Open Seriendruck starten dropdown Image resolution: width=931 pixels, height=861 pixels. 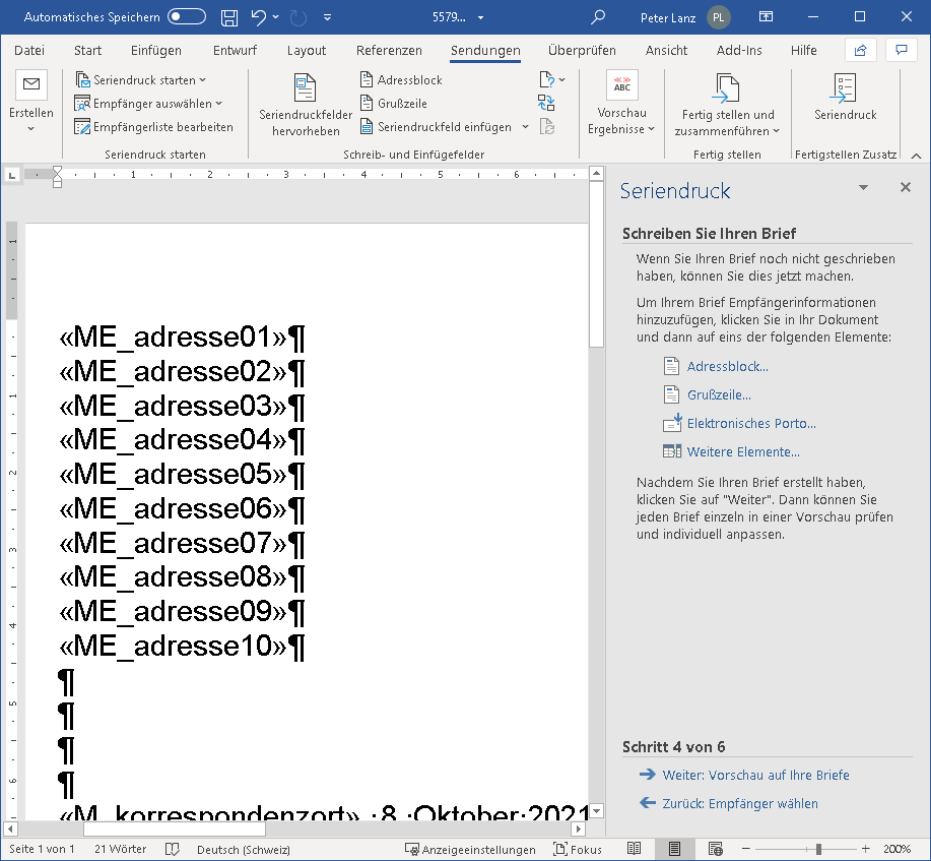pyautogui.click(x=141, y=80)
